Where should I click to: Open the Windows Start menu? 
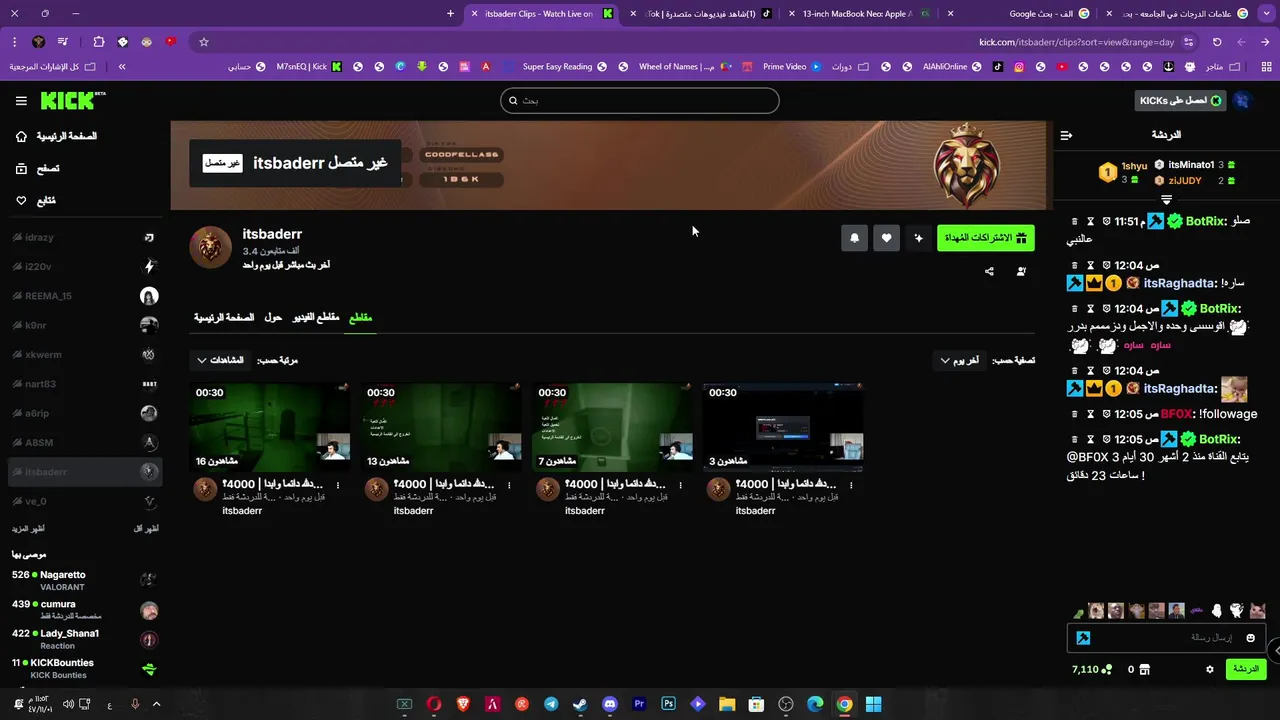click(x=873, y=704)
